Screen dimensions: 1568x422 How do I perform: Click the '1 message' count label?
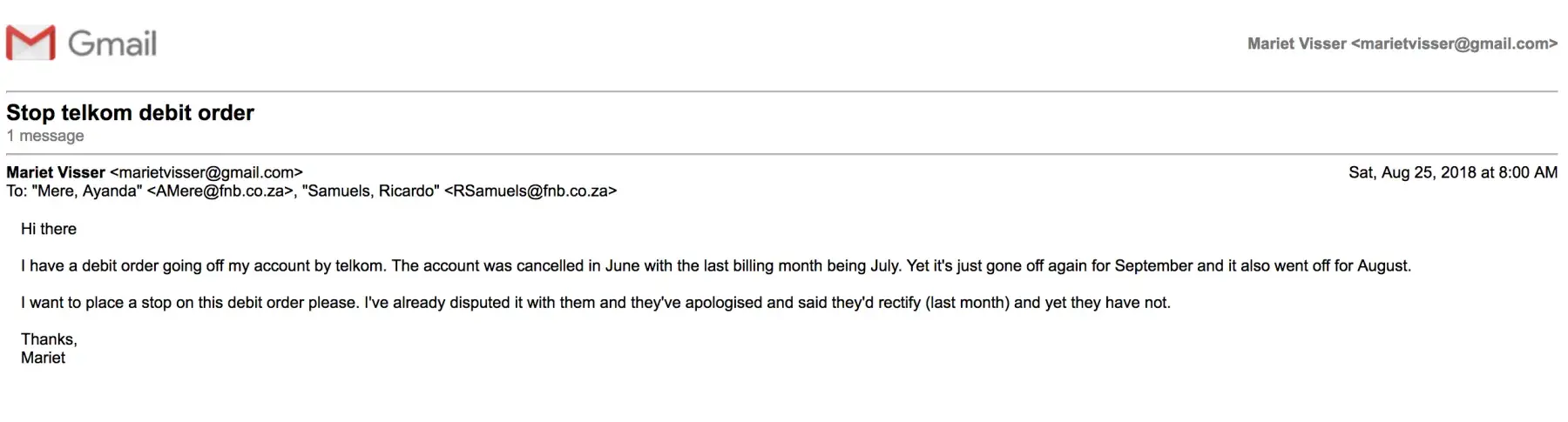coord(45,136)
